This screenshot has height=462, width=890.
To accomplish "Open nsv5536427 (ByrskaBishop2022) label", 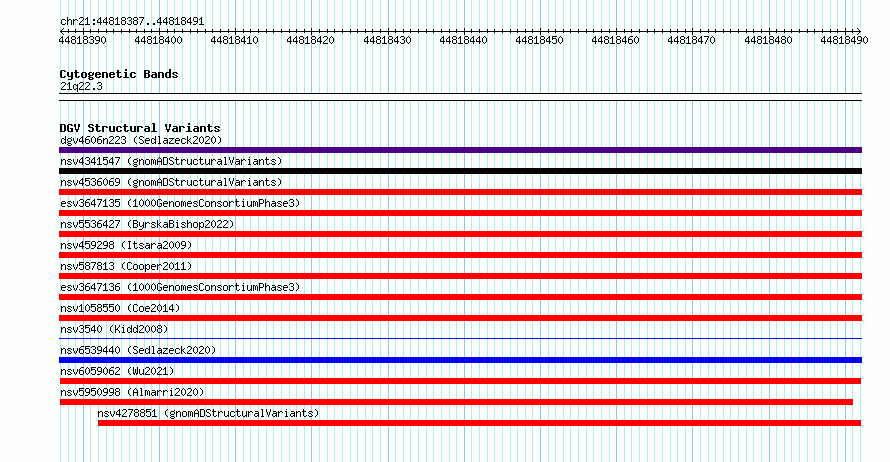I will (x=147, y=224).
